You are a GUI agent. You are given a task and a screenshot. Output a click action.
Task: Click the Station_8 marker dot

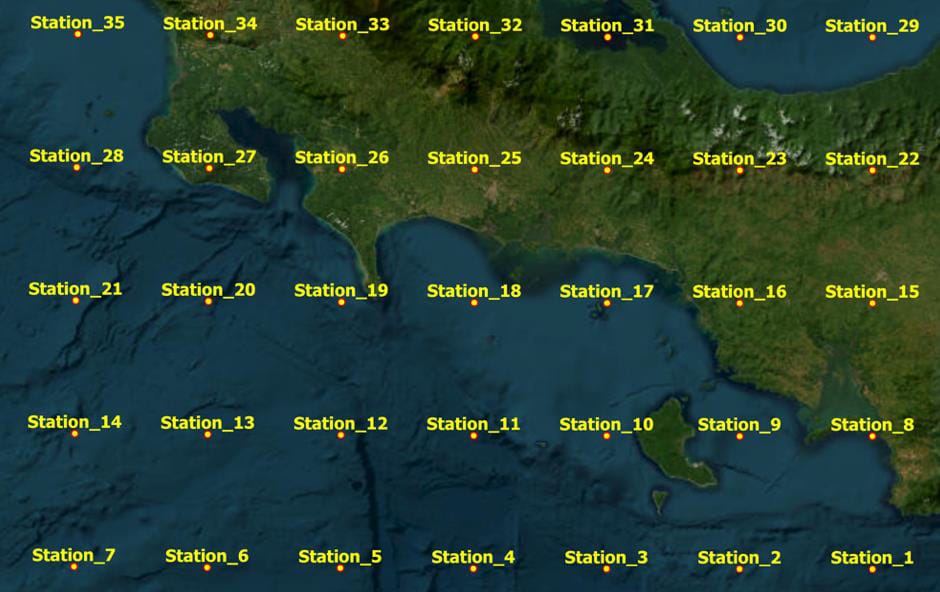click(x=872, y=436)
